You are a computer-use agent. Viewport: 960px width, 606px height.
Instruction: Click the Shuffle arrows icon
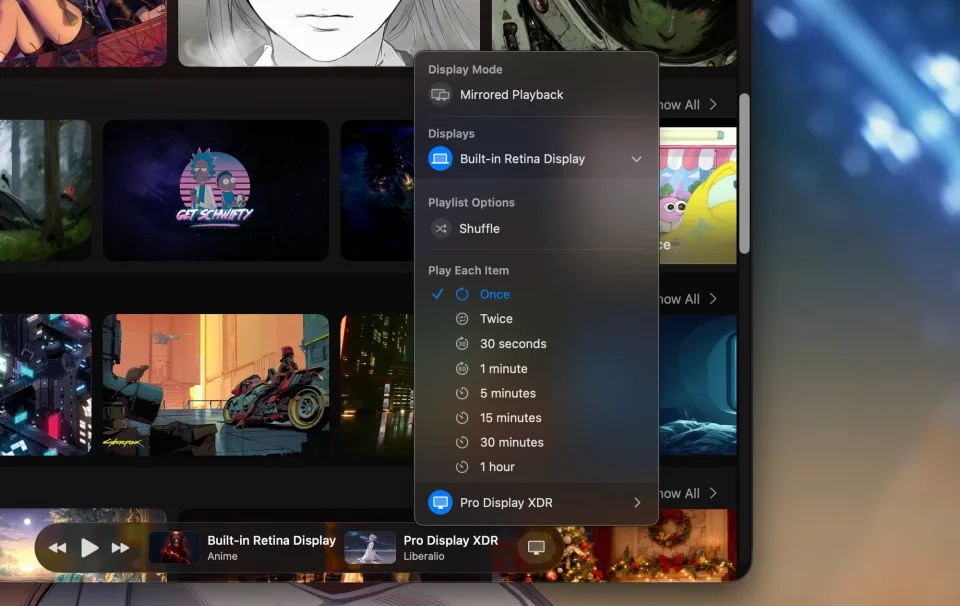tap(440, 228)
